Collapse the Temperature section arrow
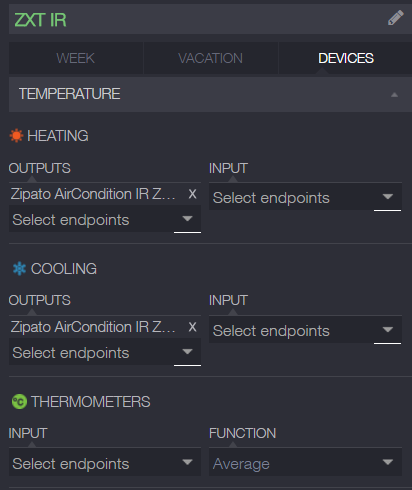Image resolution: width=412 pixels, height=490 pixels. pos(394,95)
